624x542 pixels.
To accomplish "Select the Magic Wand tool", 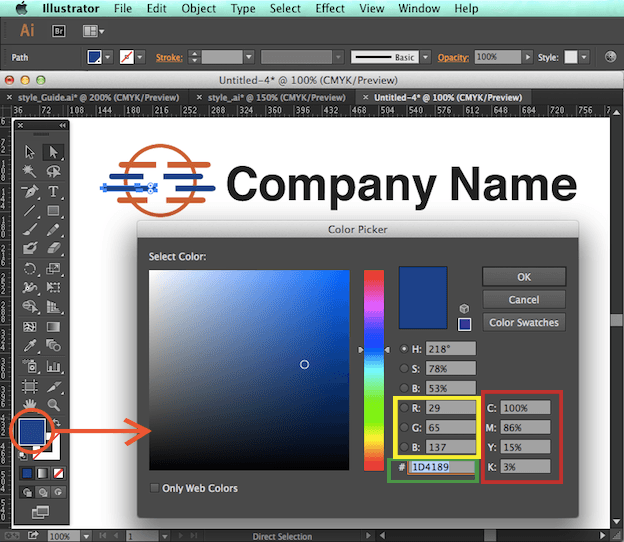I will (x=30, y=172).
